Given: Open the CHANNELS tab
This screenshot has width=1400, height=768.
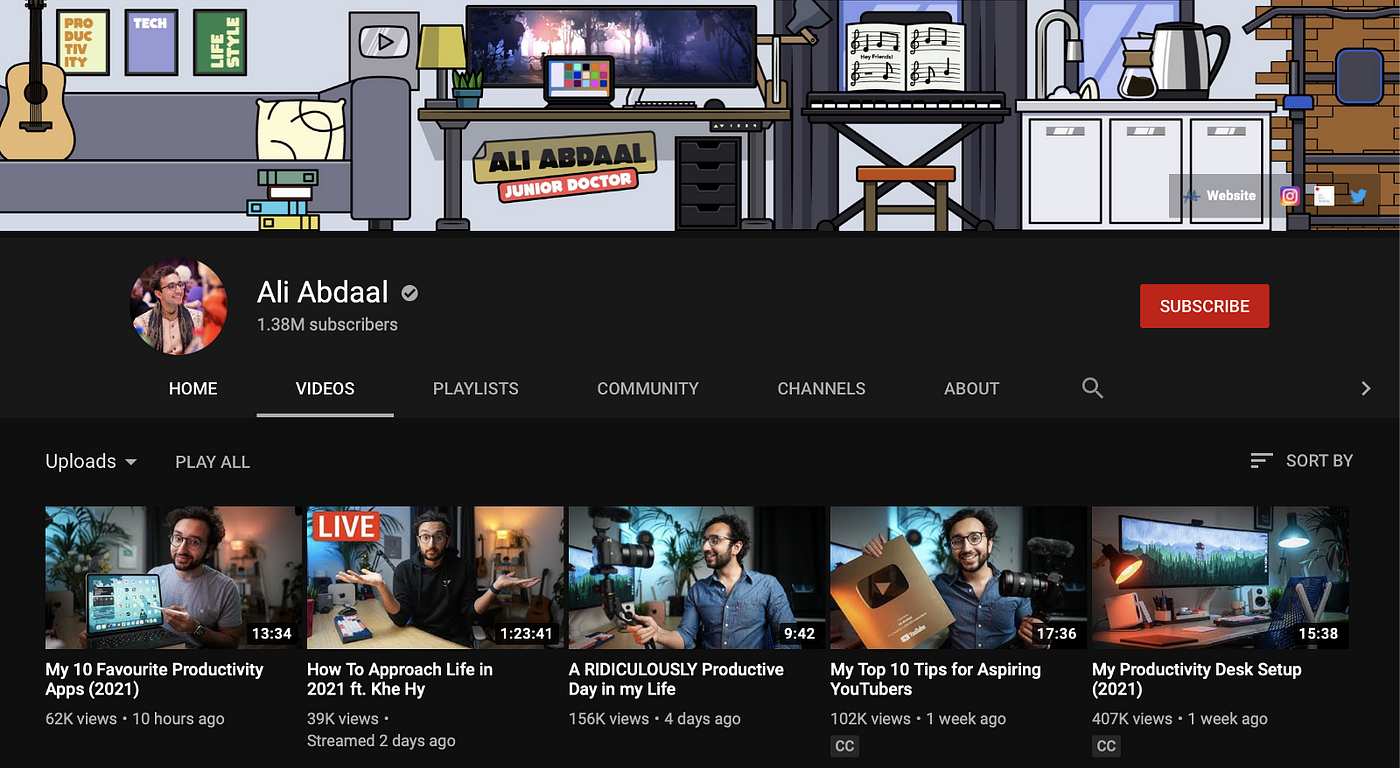Looking at the screenshot, I should click(x=822, y=388).
